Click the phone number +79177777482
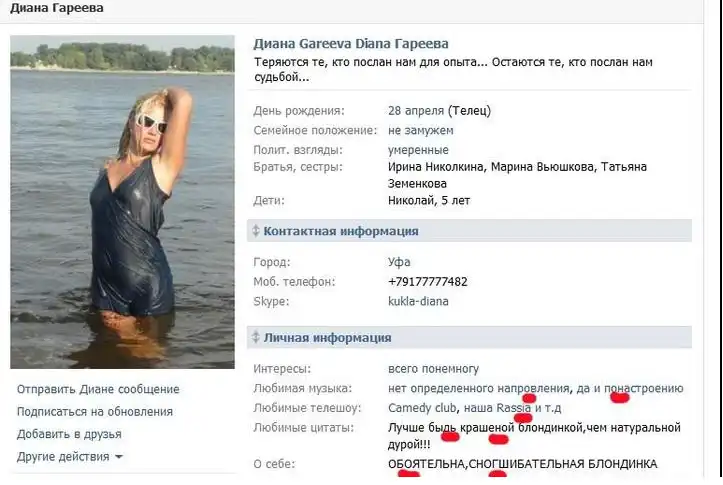723x485 pixels. point(428,282)
